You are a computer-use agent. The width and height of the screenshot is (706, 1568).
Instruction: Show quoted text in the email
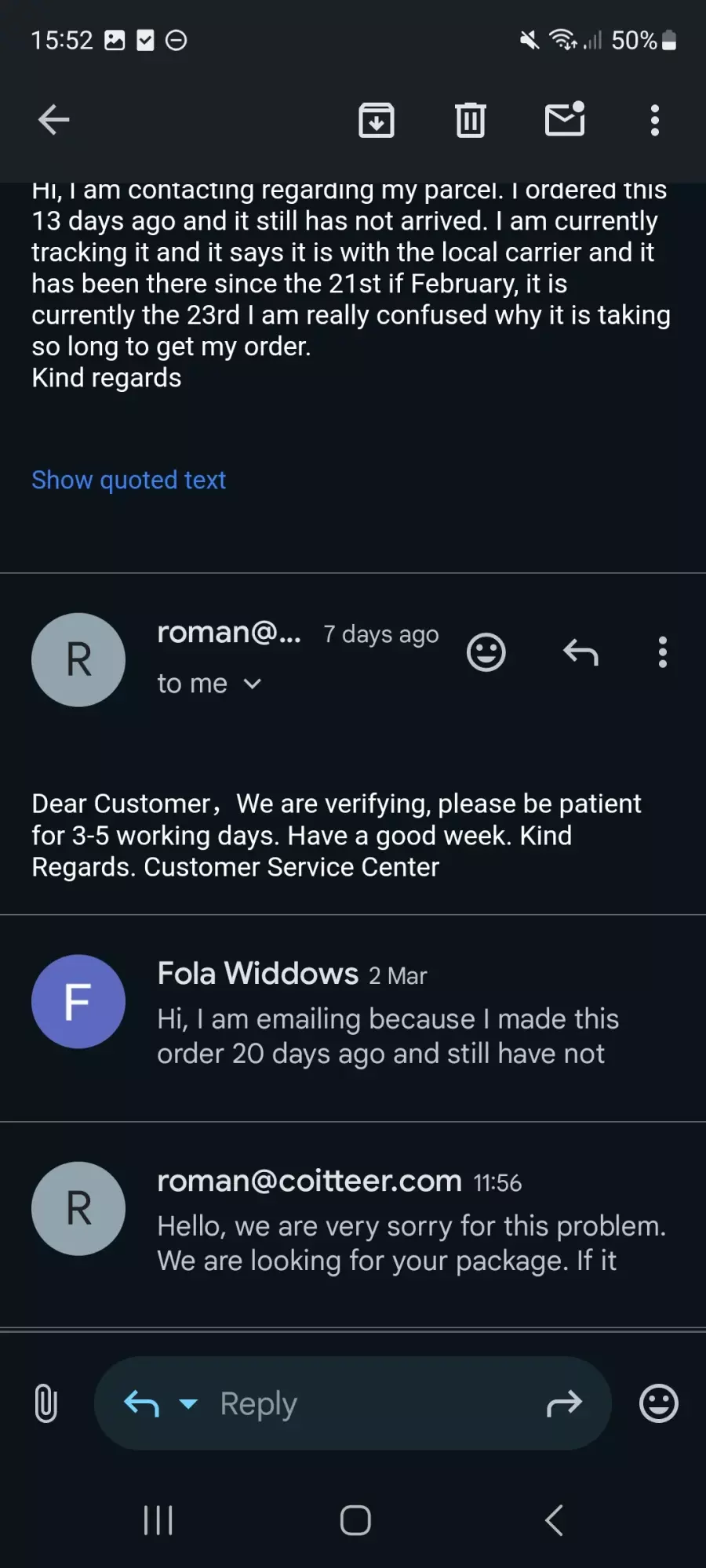(x=129, y=480)
